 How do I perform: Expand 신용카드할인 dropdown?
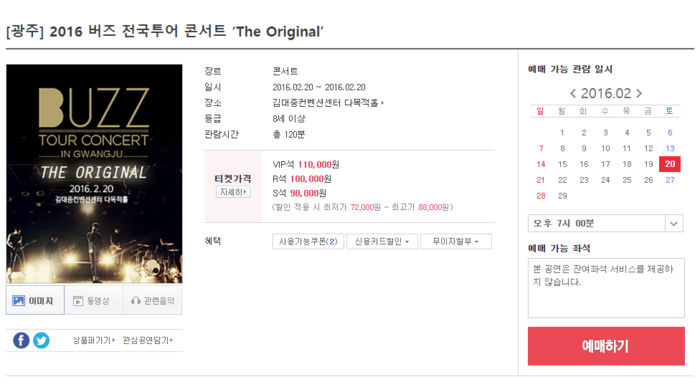(382, 241)
